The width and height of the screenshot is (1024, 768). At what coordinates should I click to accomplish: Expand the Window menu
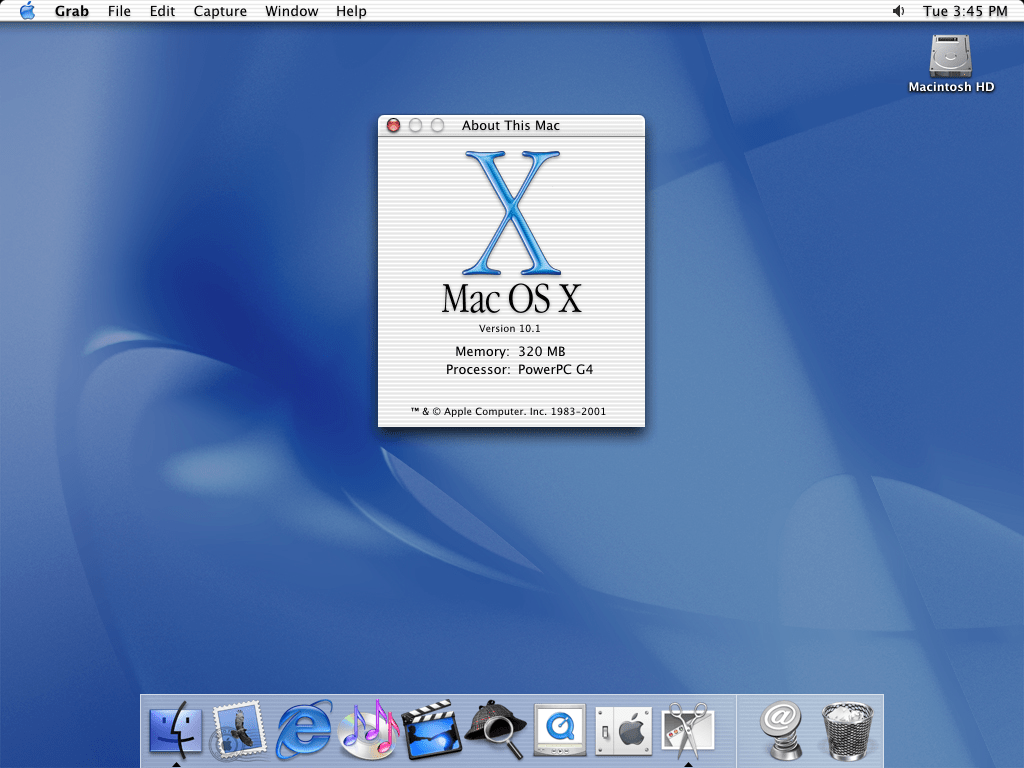point(292,11)
